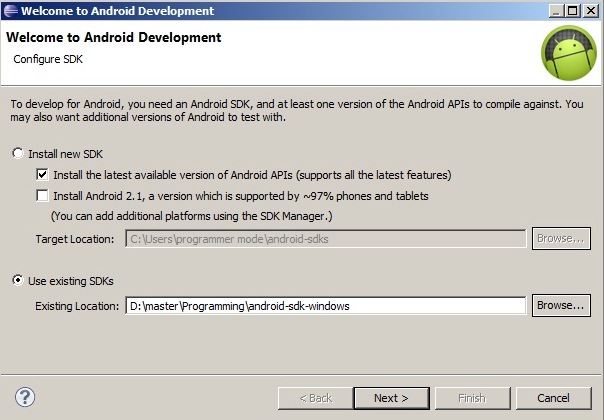
Task: Minimize the Welcome to Android Development window
Action: pos(556,11)
